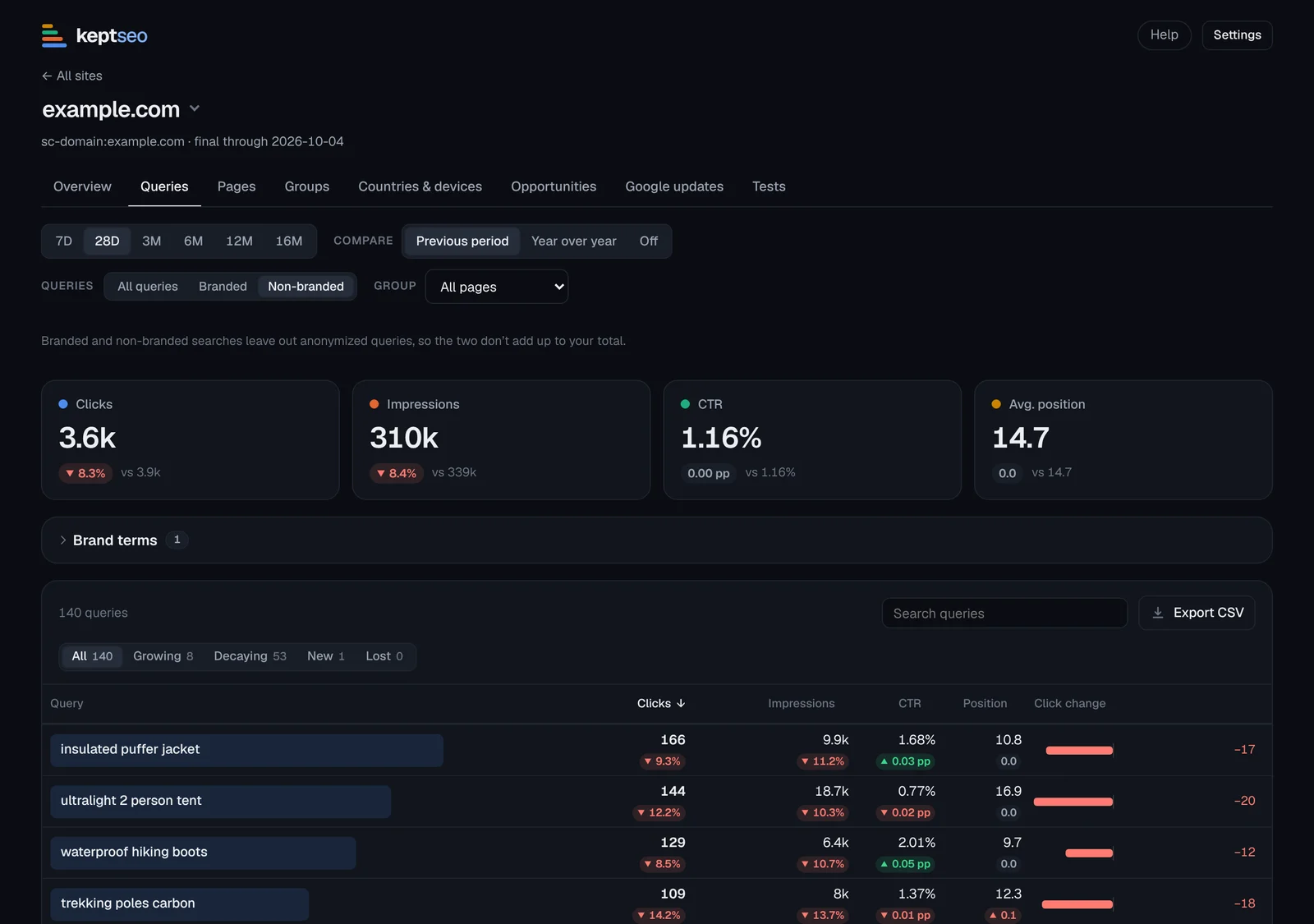This screenshot has height=924, width=1314.
Task: Show only Decaying queries
Action: click(250, 656)
